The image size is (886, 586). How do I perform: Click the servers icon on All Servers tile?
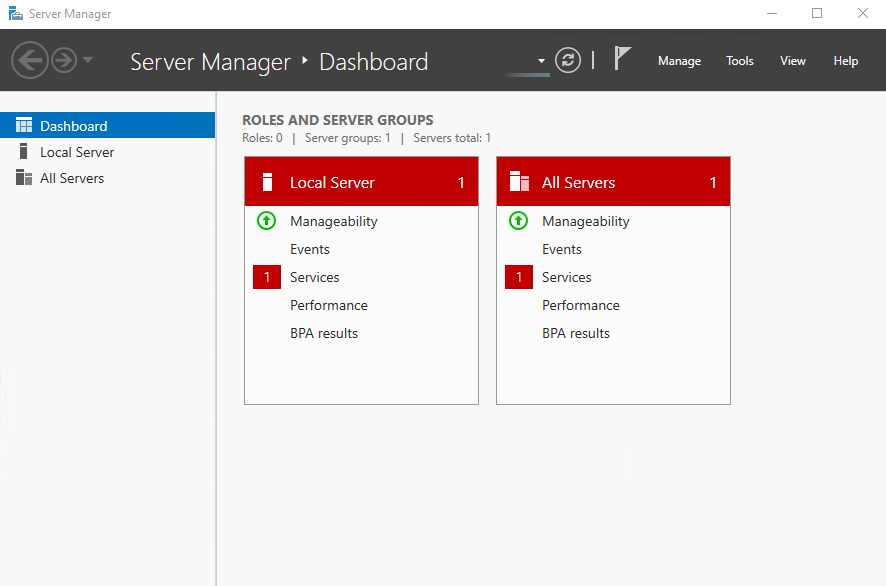(x=519, y=181)
